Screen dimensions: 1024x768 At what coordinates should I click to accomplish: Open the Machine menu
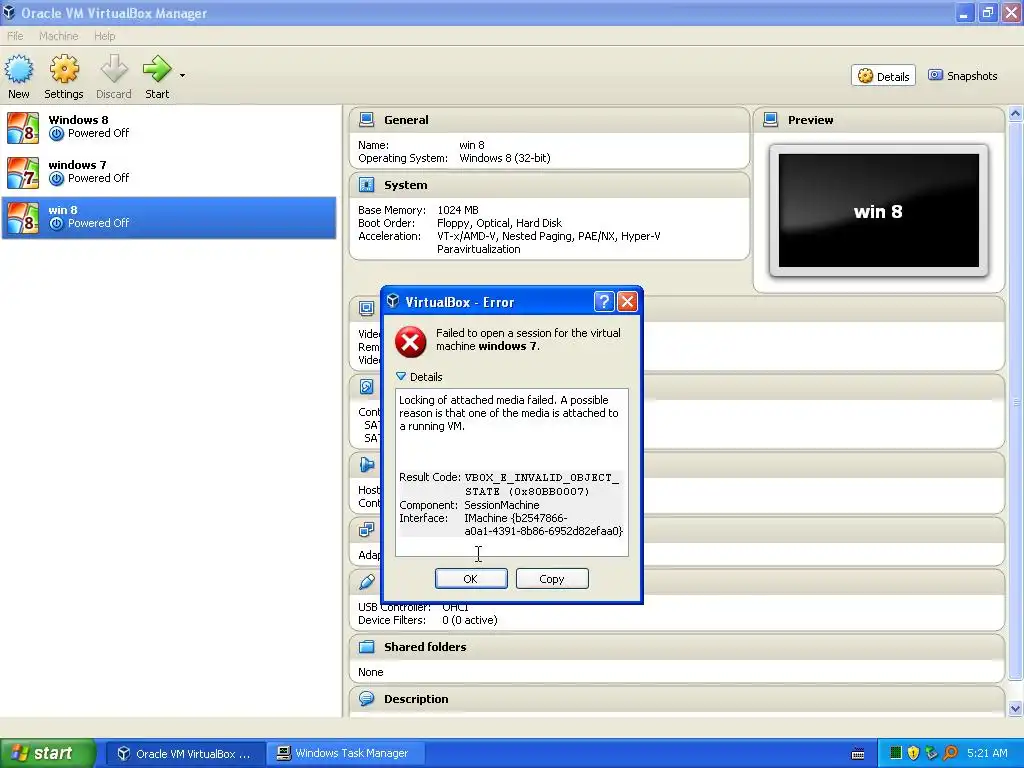pyautogui.click(x=58, y=36)
